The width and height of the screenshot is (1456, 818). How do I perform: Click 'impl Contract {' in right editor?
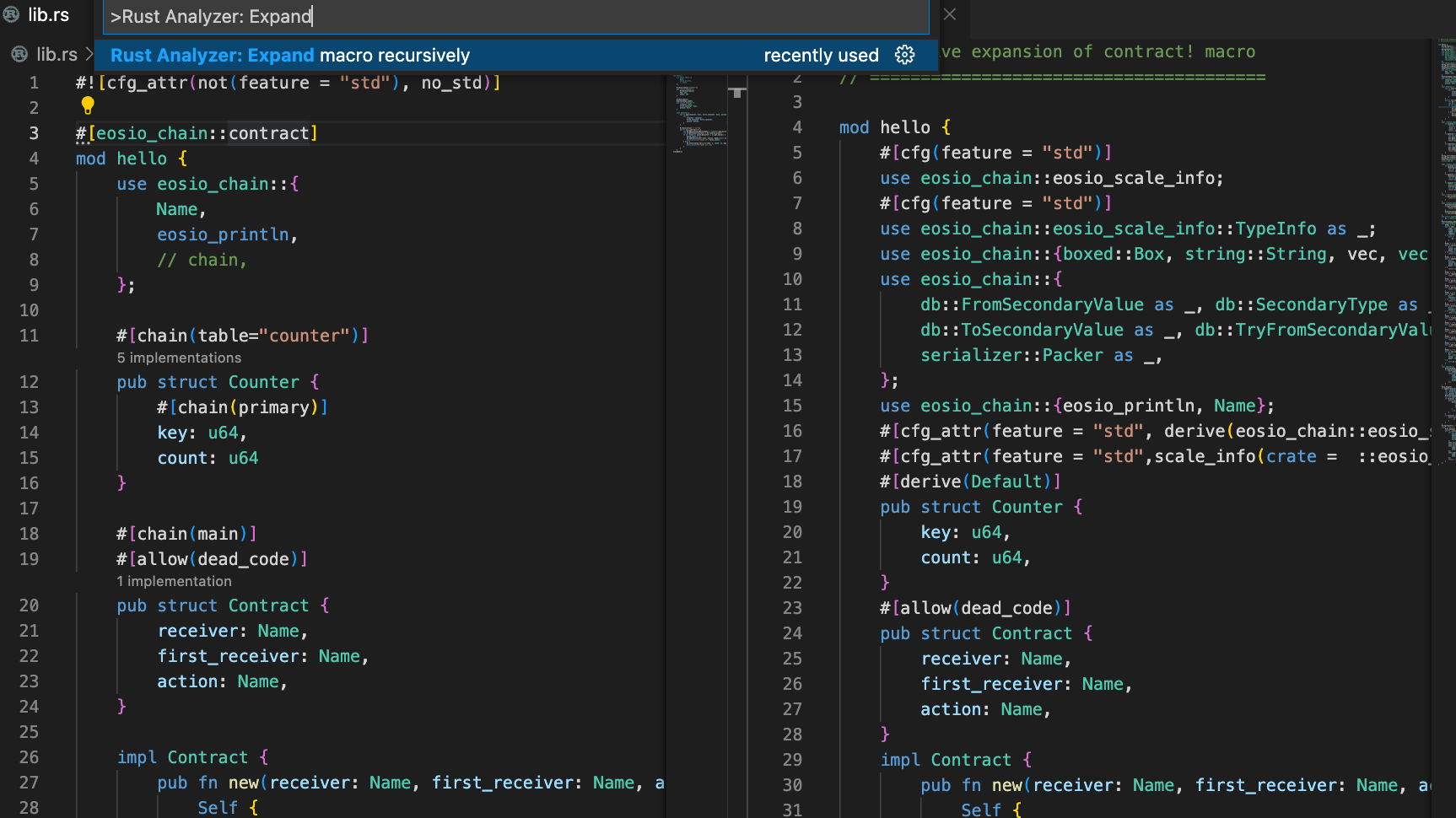[x=956, y=760]
